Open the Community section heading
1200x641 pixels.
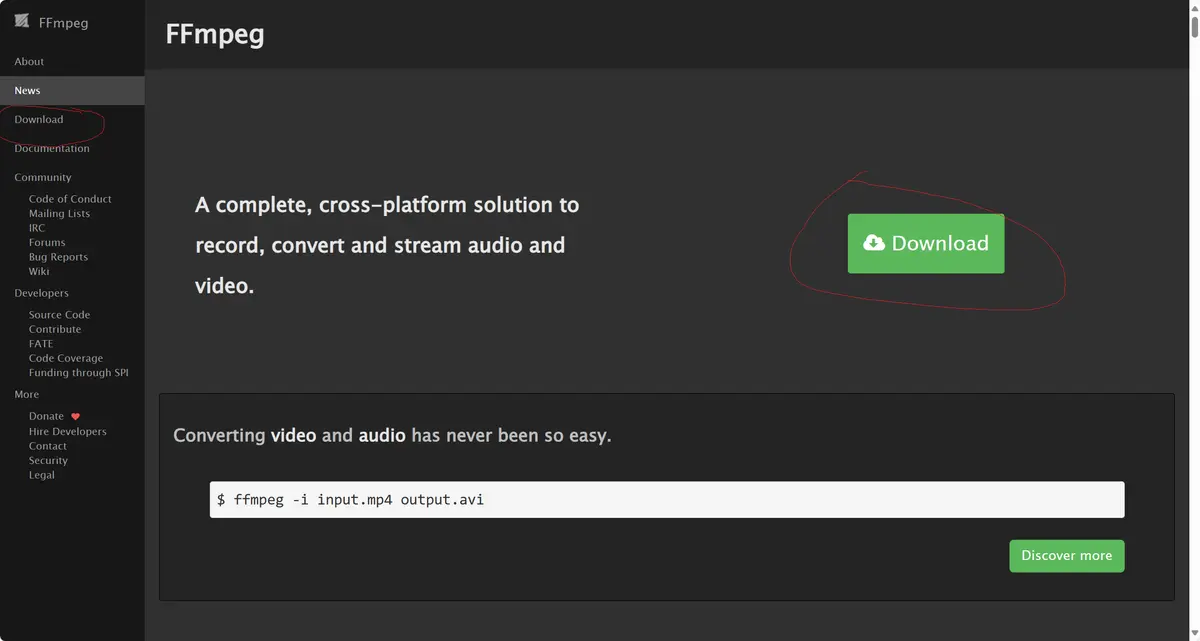43,177
